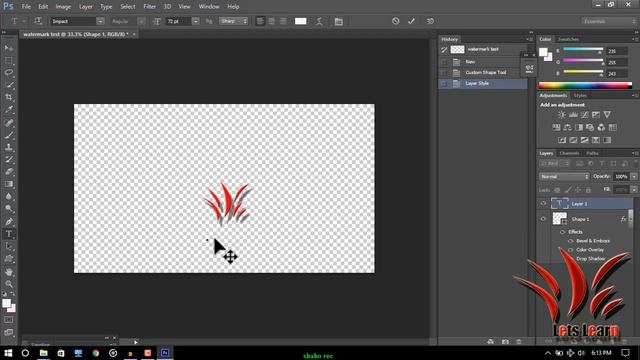This screenshot has height=360, width=640.
Task: Open the layer Fill slider dropdown
Action: [634, 190]
